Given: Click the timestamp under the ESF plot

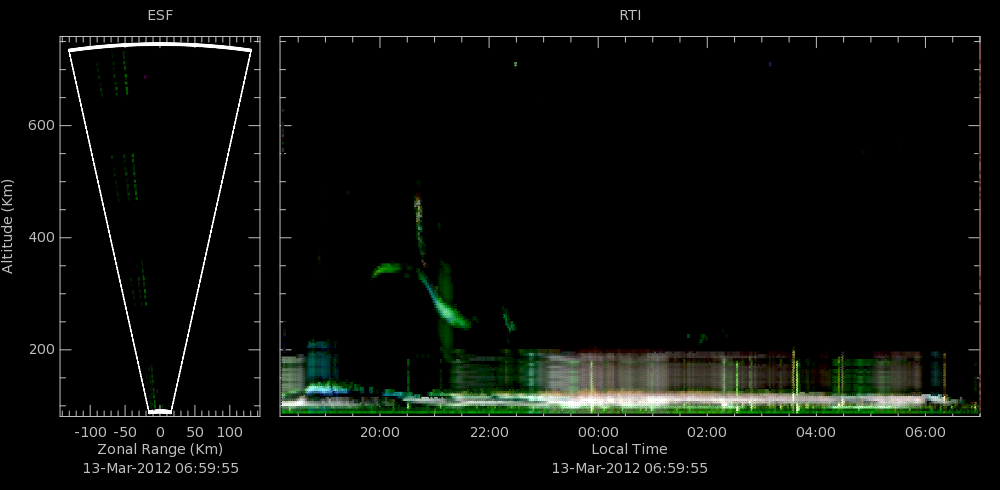Looking at the screenshot, I should [161, 468].
